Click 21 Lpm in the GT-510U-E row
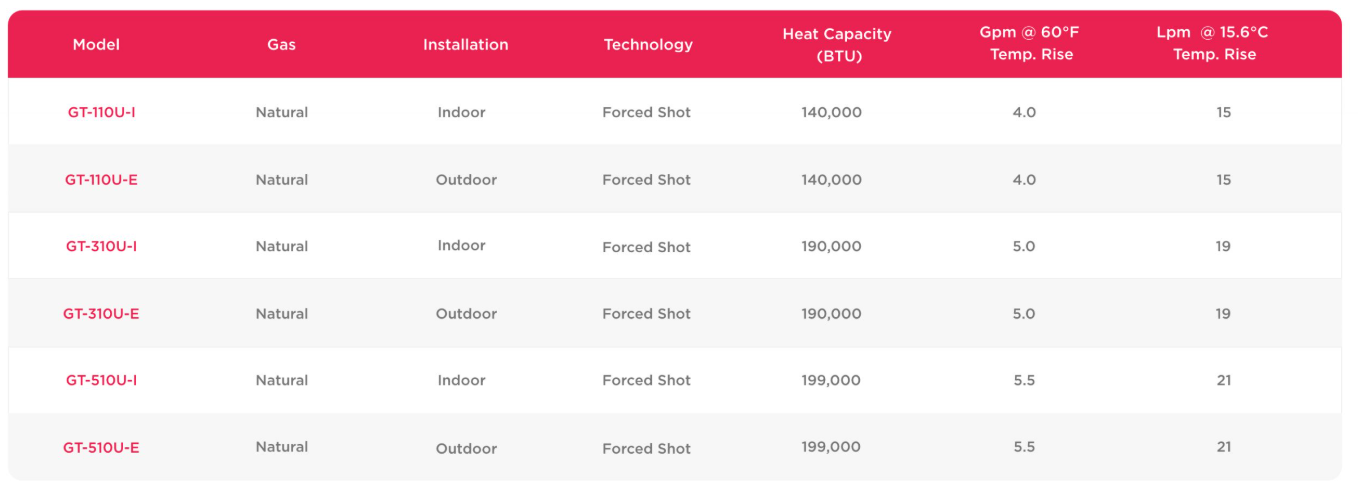This screenshot has height=497, width=1358. [1224, 447]
